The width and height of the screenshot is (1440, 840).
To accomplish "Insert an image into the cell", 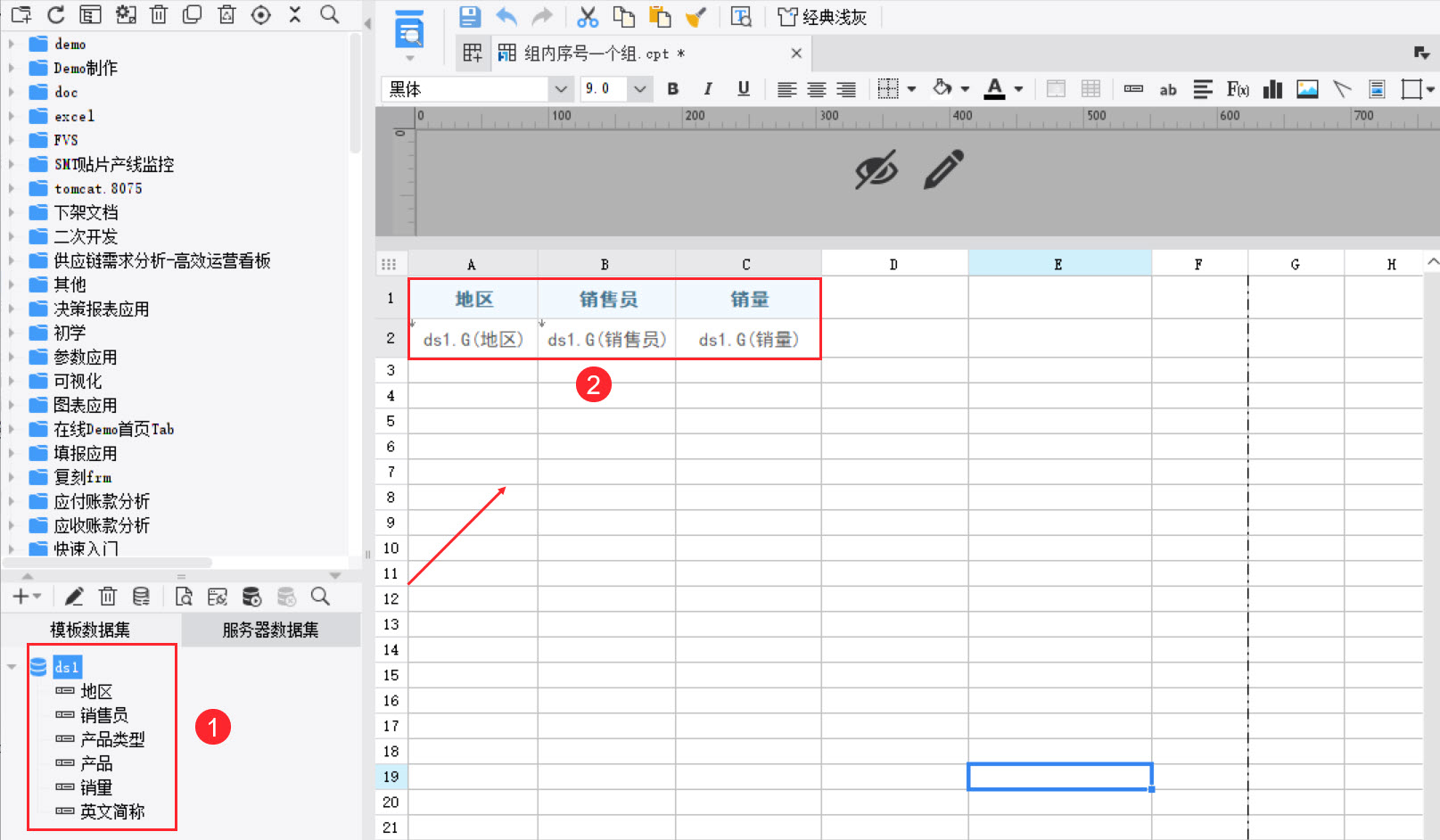I will pos(1307,89).
